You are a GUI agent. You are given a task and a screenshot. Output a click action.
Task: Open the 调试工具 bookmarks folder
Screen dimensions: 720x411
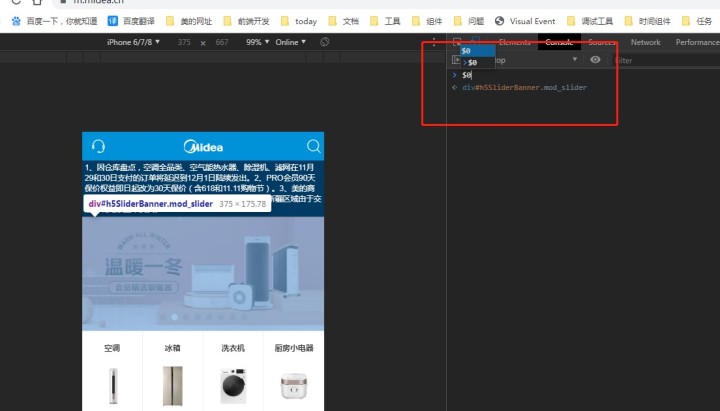pos(590,21)
